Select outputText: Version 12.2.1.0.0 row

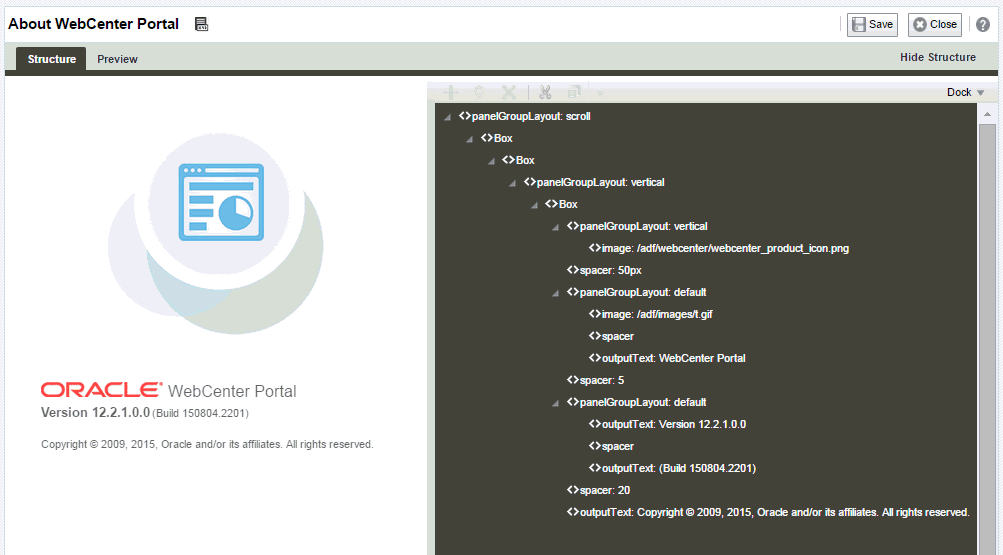667,424
